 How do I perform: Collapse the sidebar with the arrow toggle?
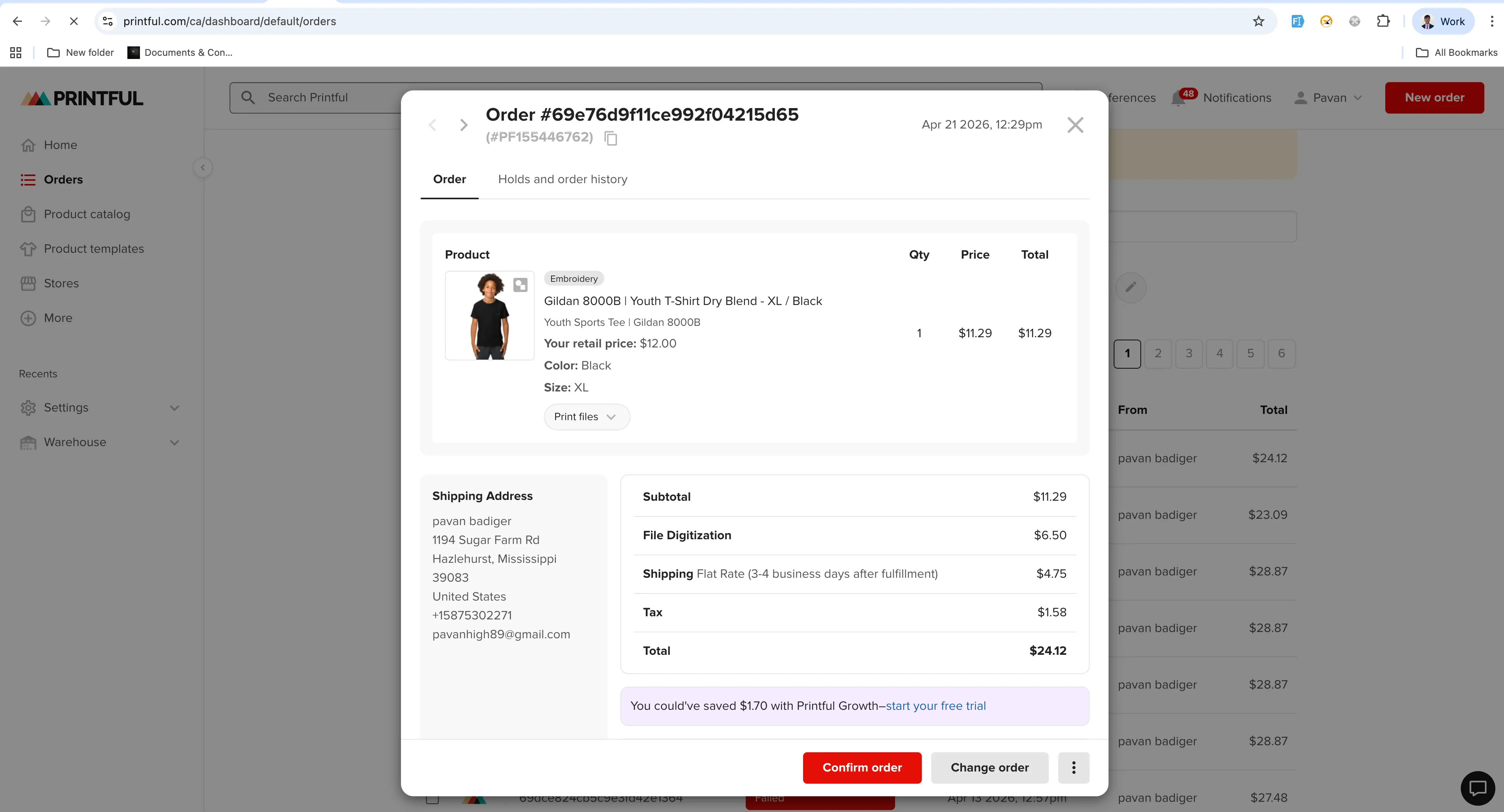pos(202,168)
